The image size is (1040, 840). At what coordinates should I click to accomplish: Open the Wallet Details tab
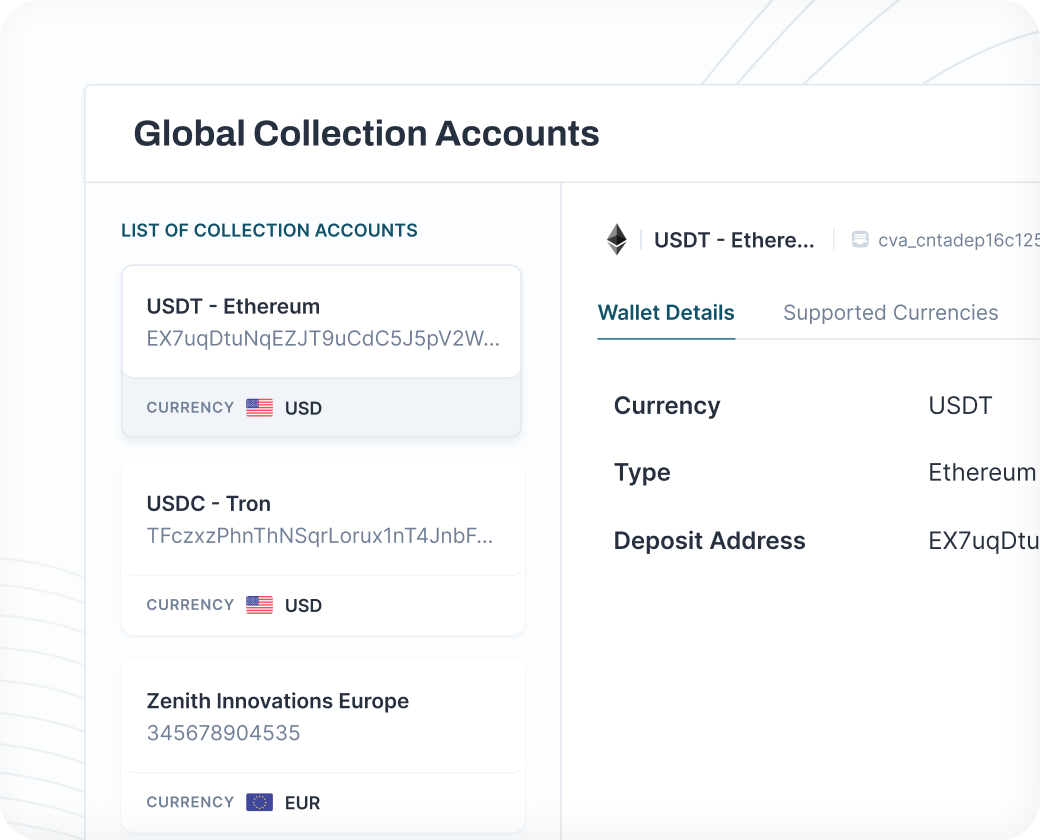(666, 313)
